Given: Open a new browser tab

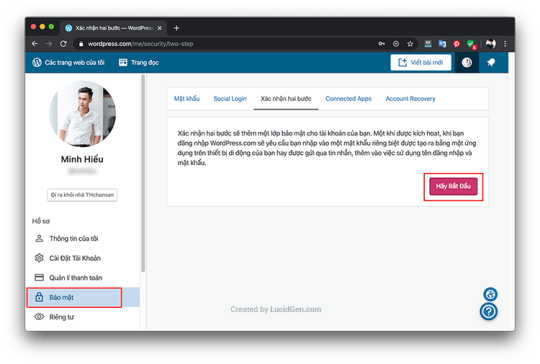Looking at the screenshot, I should click(176, 28).
